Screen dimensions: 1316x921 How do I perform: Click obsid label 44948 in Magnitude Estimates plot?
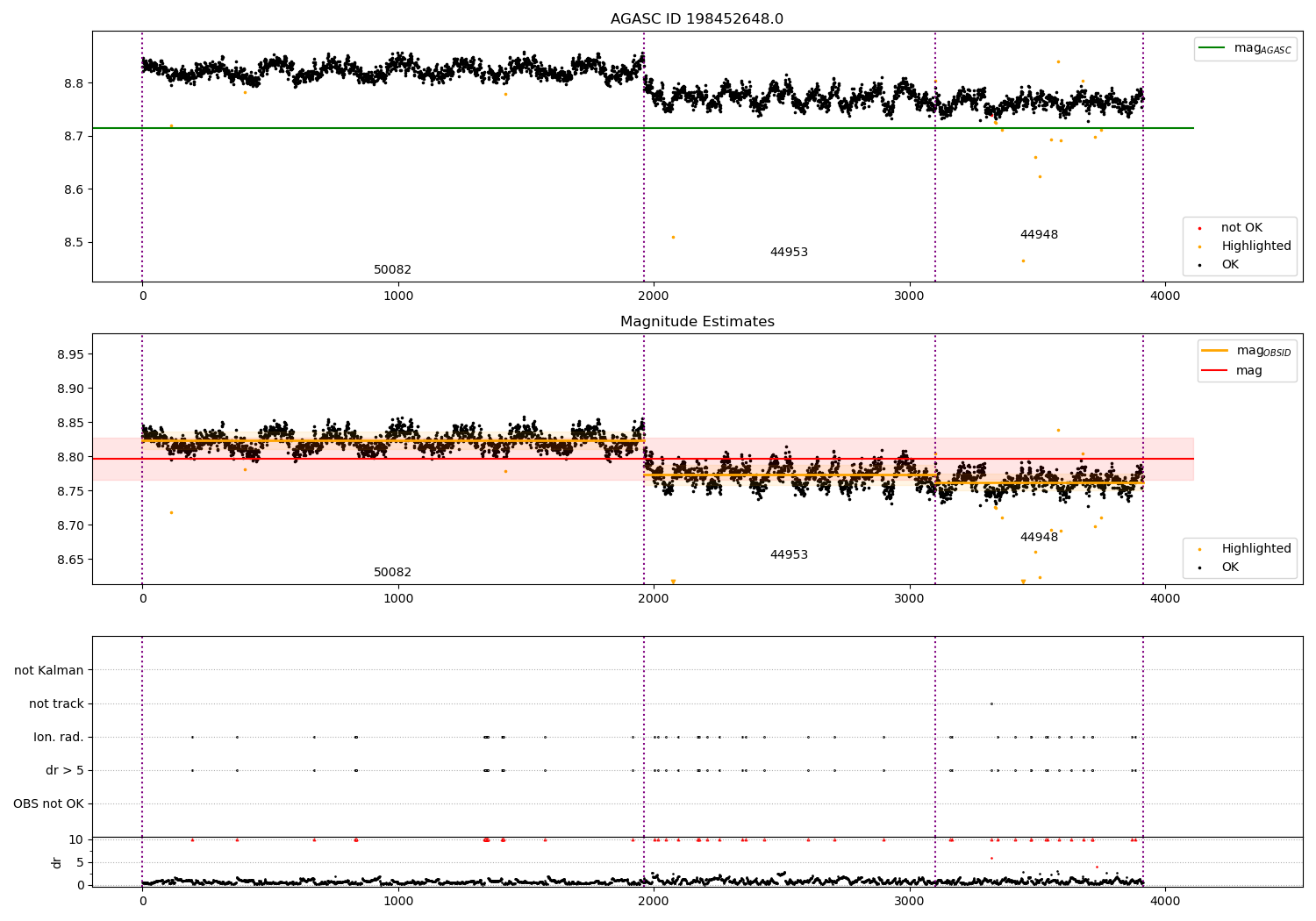[x=1039, y=538]
